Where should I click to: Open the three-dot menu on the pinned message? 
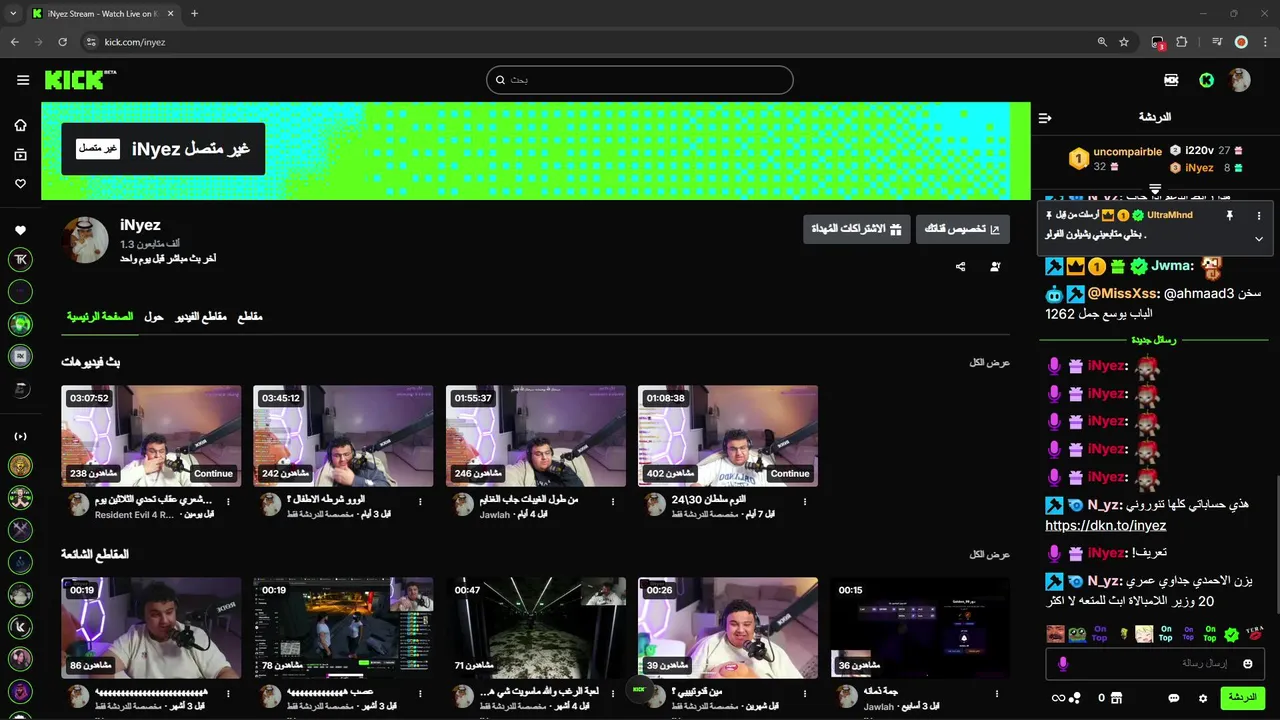1259,215
